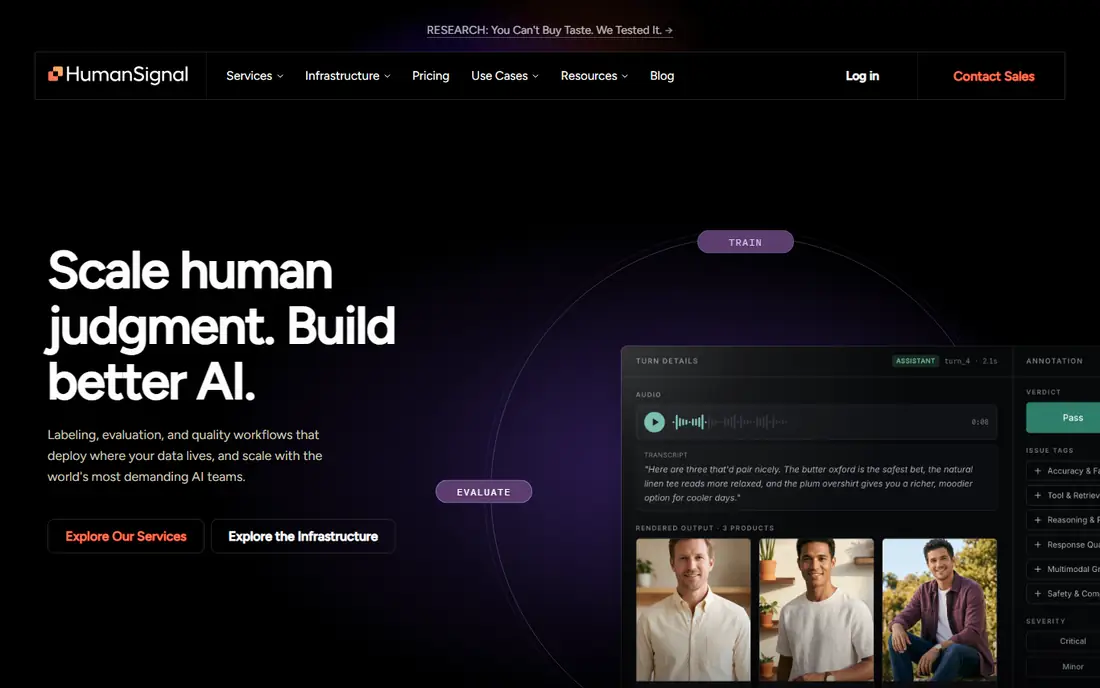Image resolution: width=1100 pixels, height=688 pixels.
Task: Click Explore Our Services button
Action: tap(126, 537)
